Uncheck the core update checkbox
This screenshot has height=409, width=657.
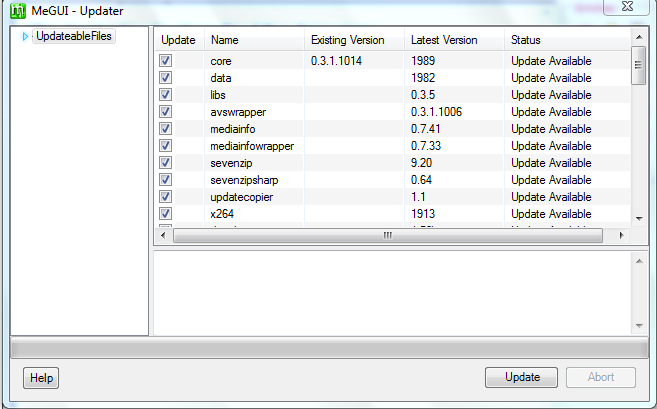click(x=166, y=61)
